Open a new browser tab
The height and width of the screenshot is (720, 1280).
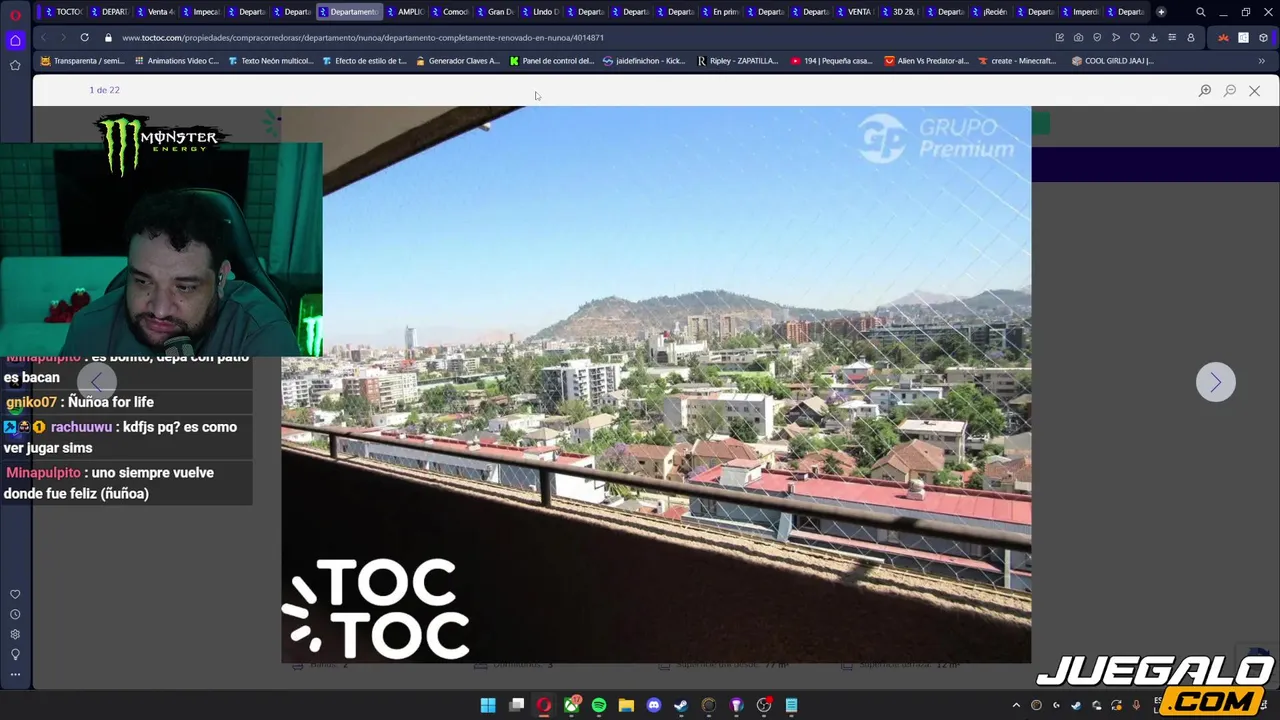(1161, 12)
